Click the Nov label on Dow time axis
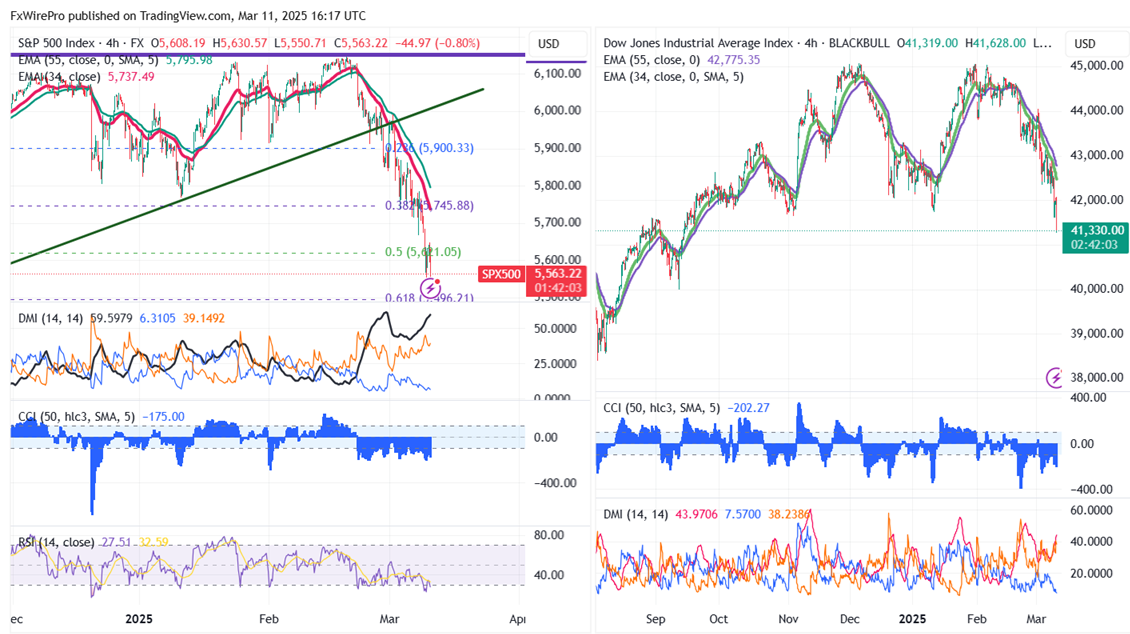Image resolution: width=1130 pixels, height=634 pixels. 788,619
